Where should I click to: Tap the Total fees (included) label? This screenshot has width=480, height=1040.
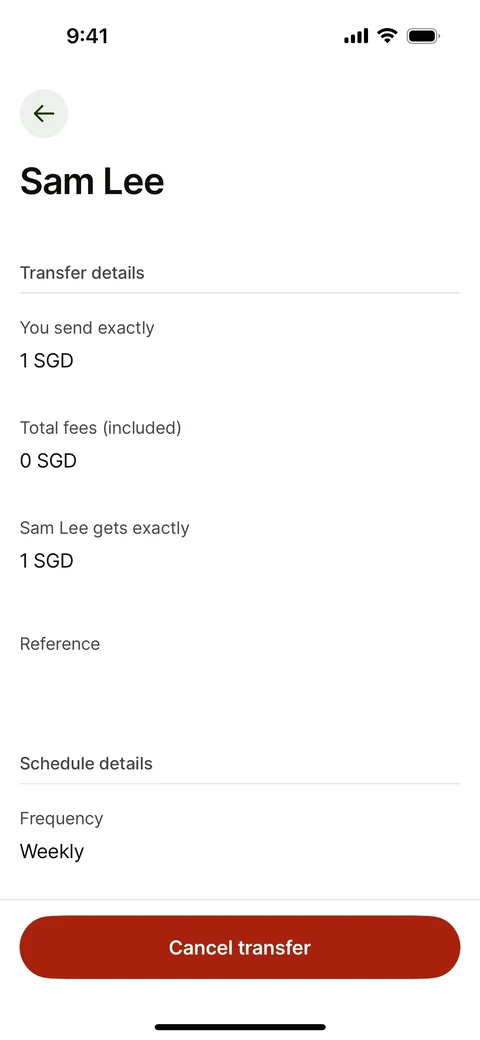click(x=101, y=428)
